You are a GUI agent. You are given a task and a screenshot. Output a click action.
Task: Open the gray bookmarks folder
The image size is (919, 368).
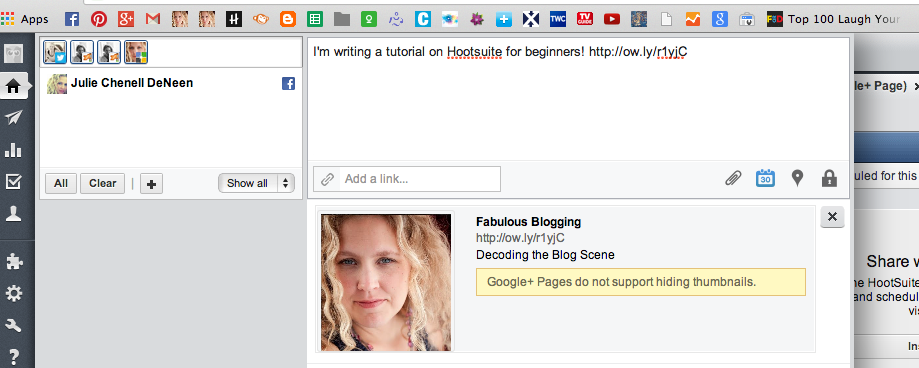(342, 19)
